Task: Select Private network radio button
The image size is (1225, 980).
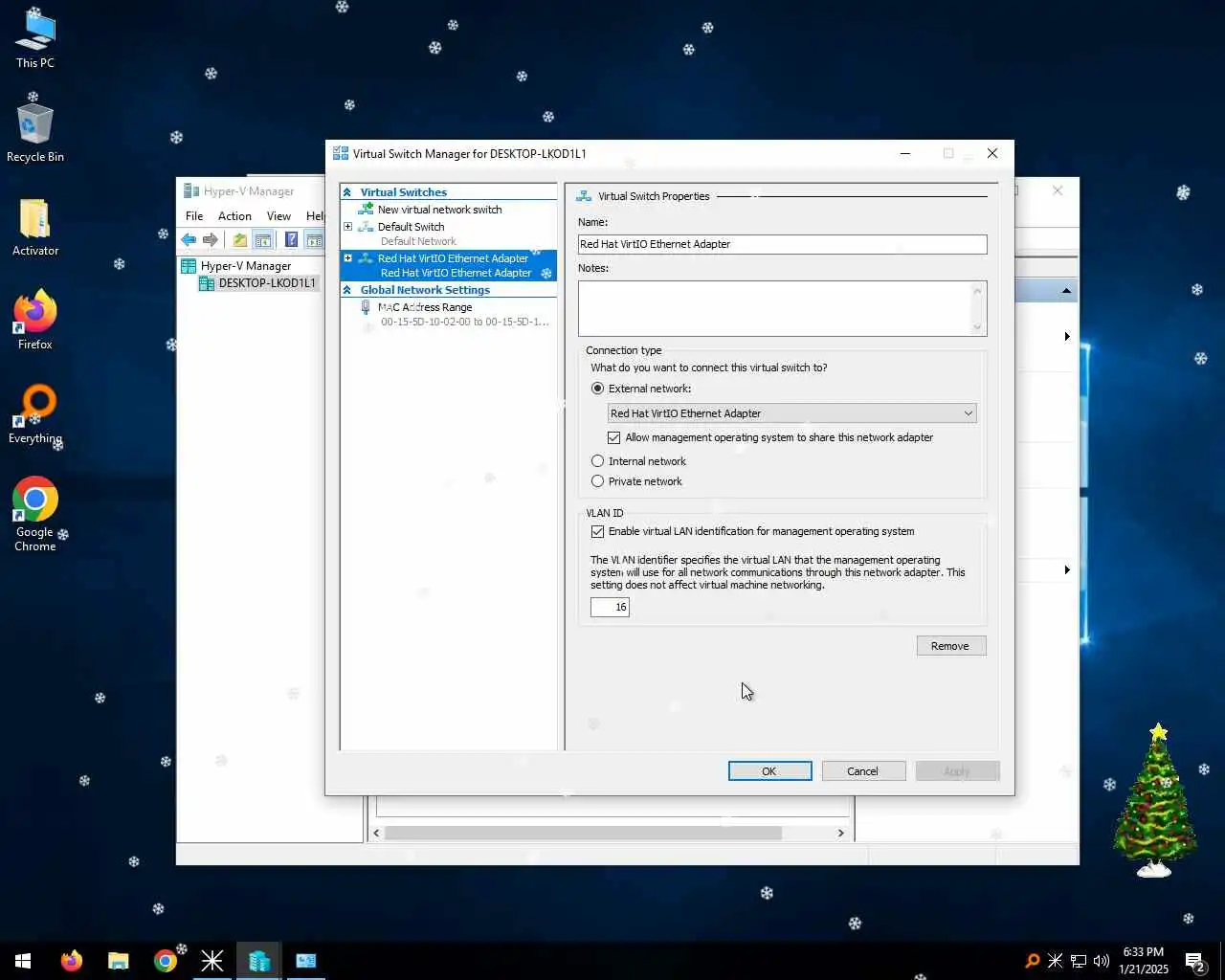Action: click(598, 481)
